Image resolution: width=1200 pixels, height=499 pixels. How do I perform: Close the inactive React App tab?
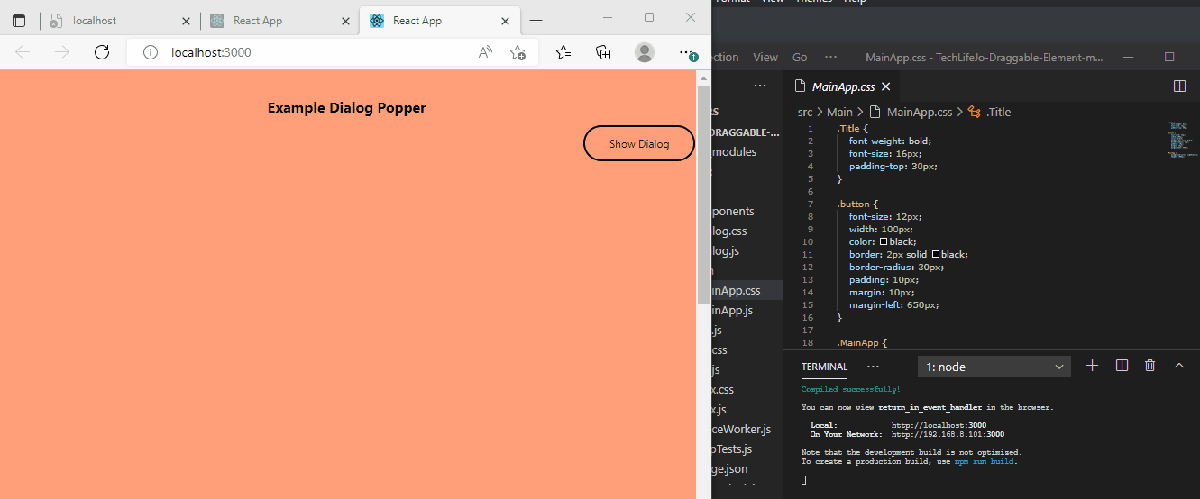[346, 20]
